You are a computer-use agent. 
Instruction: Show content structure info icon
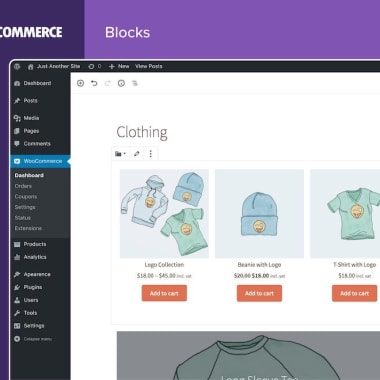[x=121, y=83]
